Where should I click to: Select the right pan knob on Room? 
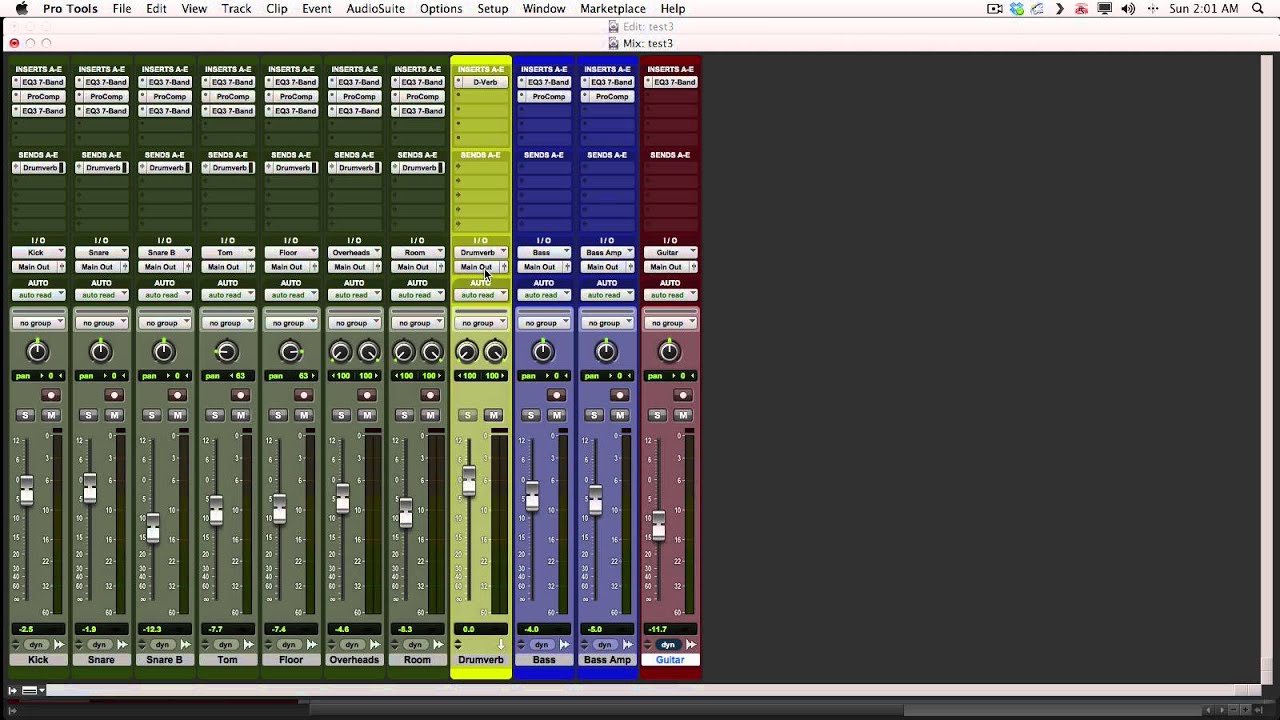coord(431,352)
